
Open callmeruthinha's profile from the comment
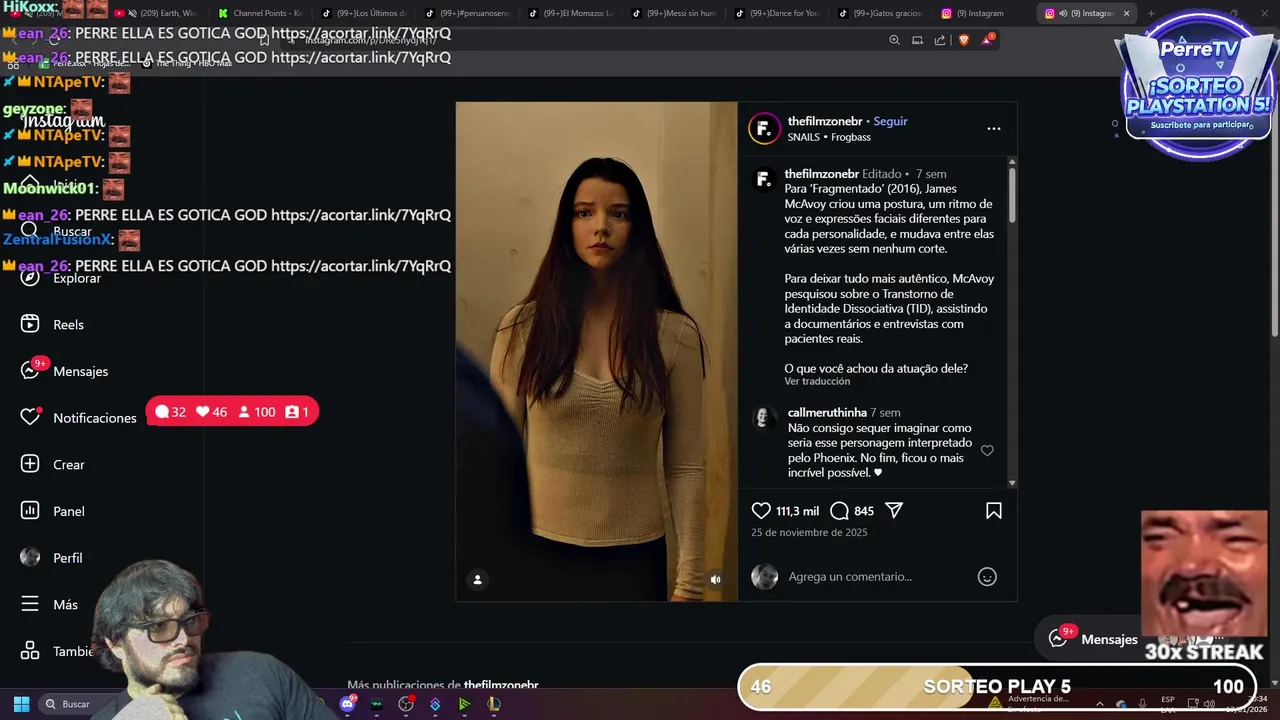[x=827, y=412]
